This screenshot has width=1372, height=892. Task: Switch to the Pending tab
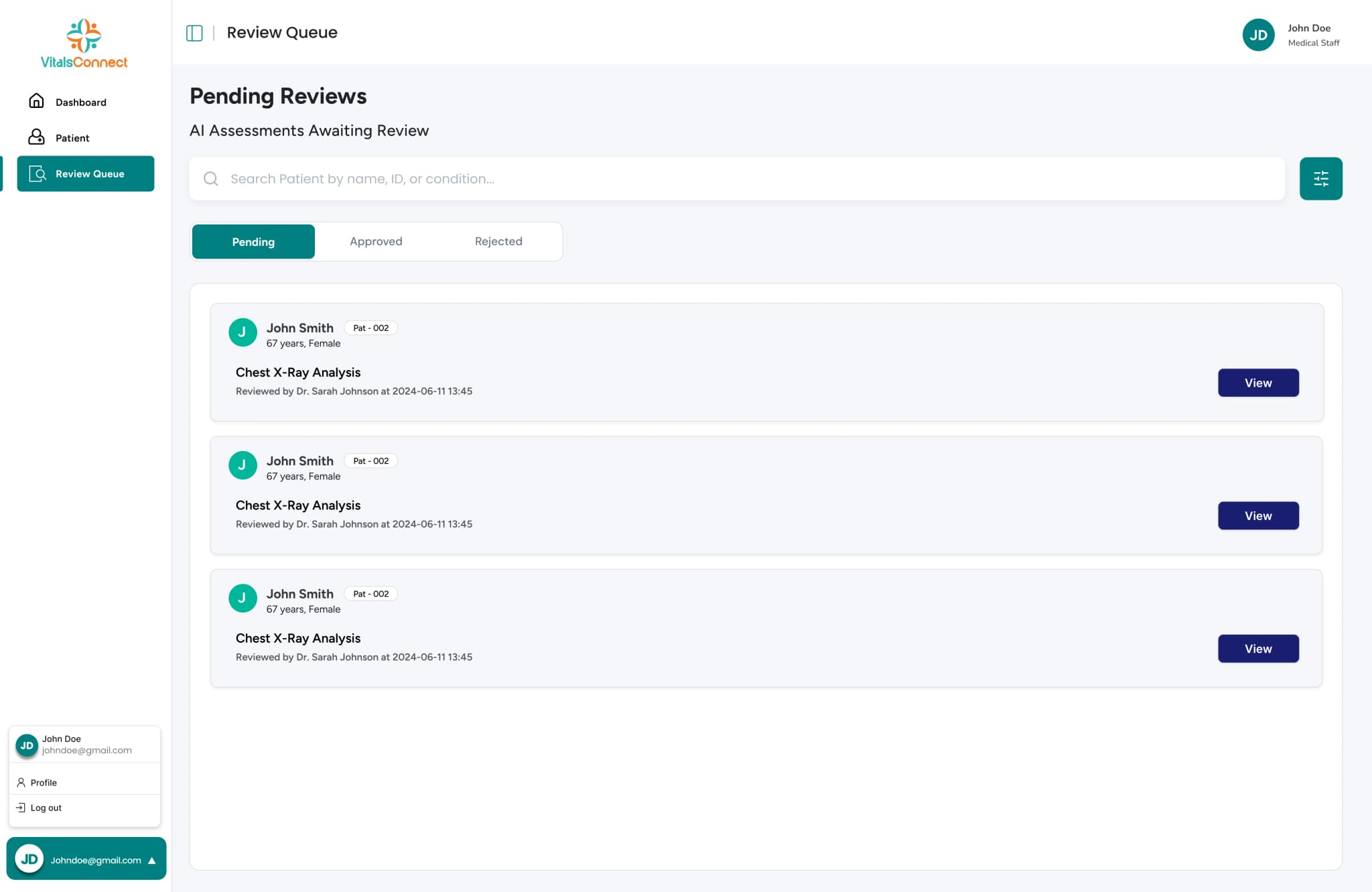[253, 241]
